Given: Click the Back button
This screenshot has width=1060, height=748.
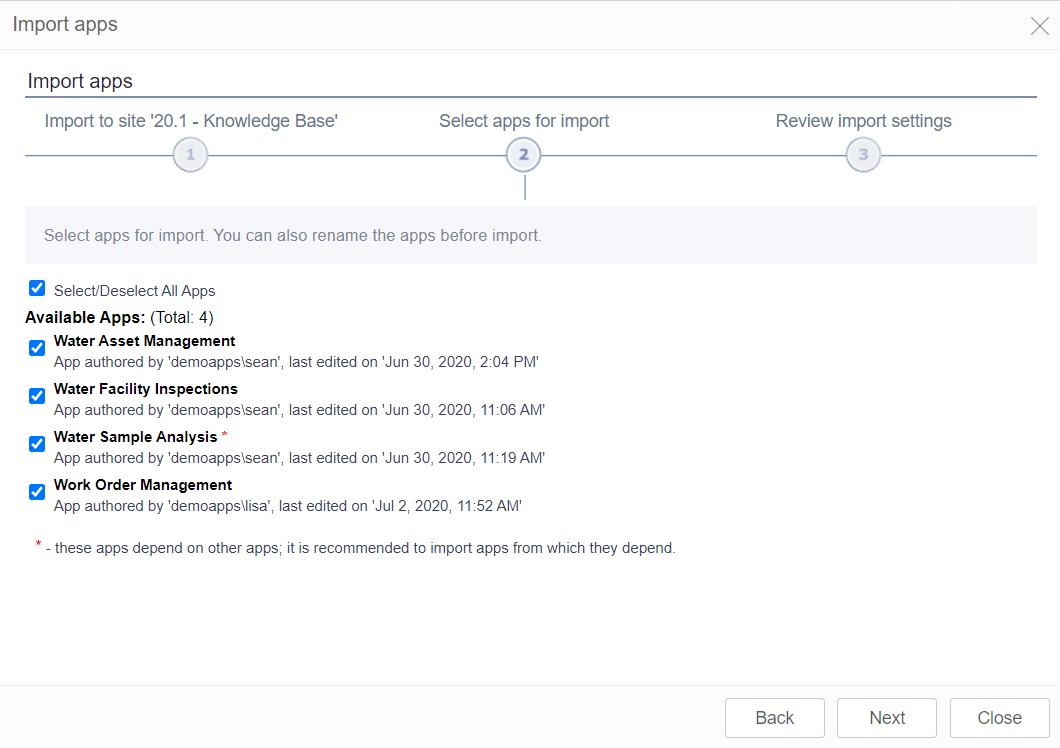Looking at the screenshot, I should pos(774,717).
